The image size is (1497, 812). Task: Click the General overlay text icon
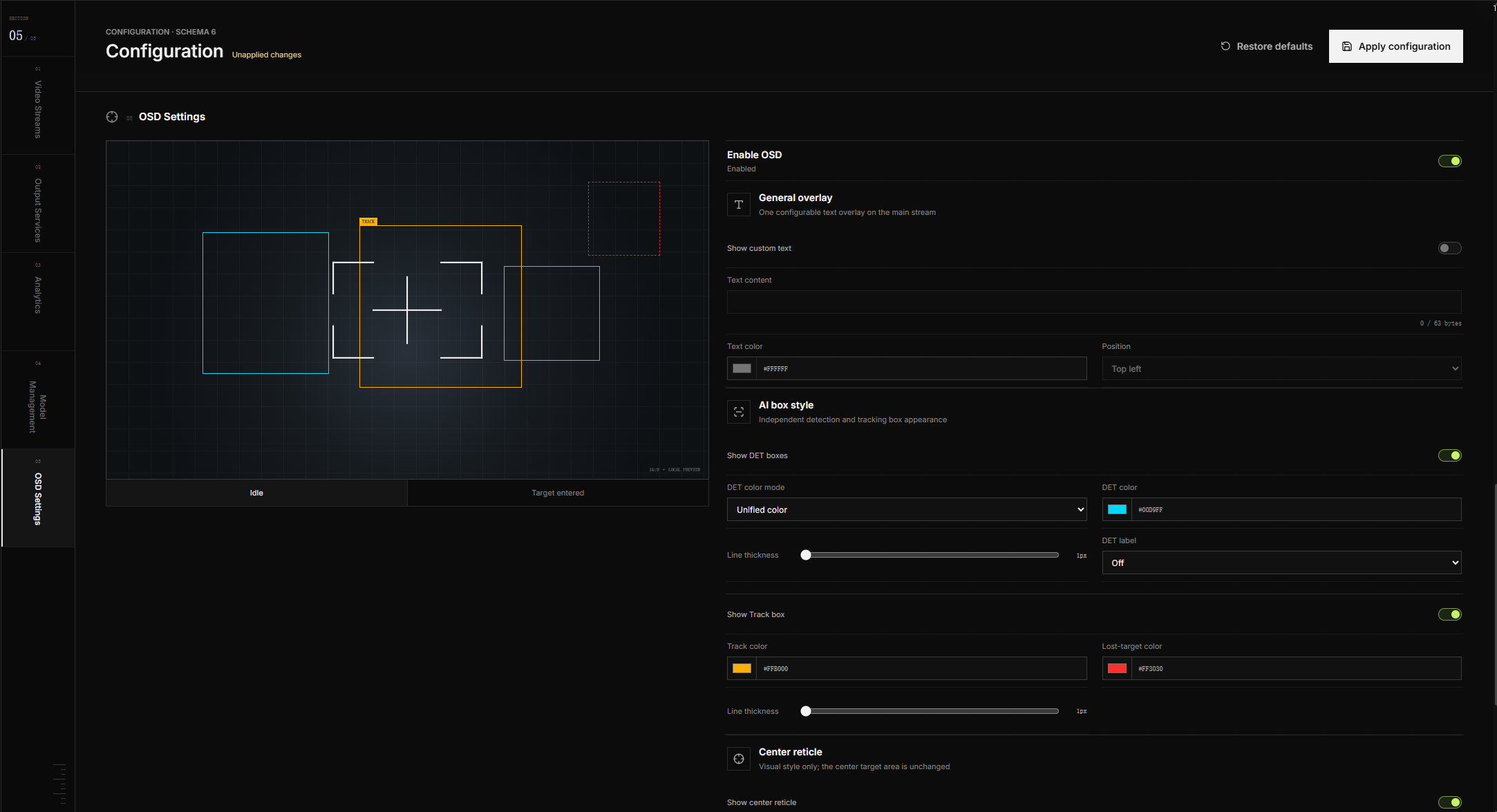pyautogui.click(x=739, y=205)
